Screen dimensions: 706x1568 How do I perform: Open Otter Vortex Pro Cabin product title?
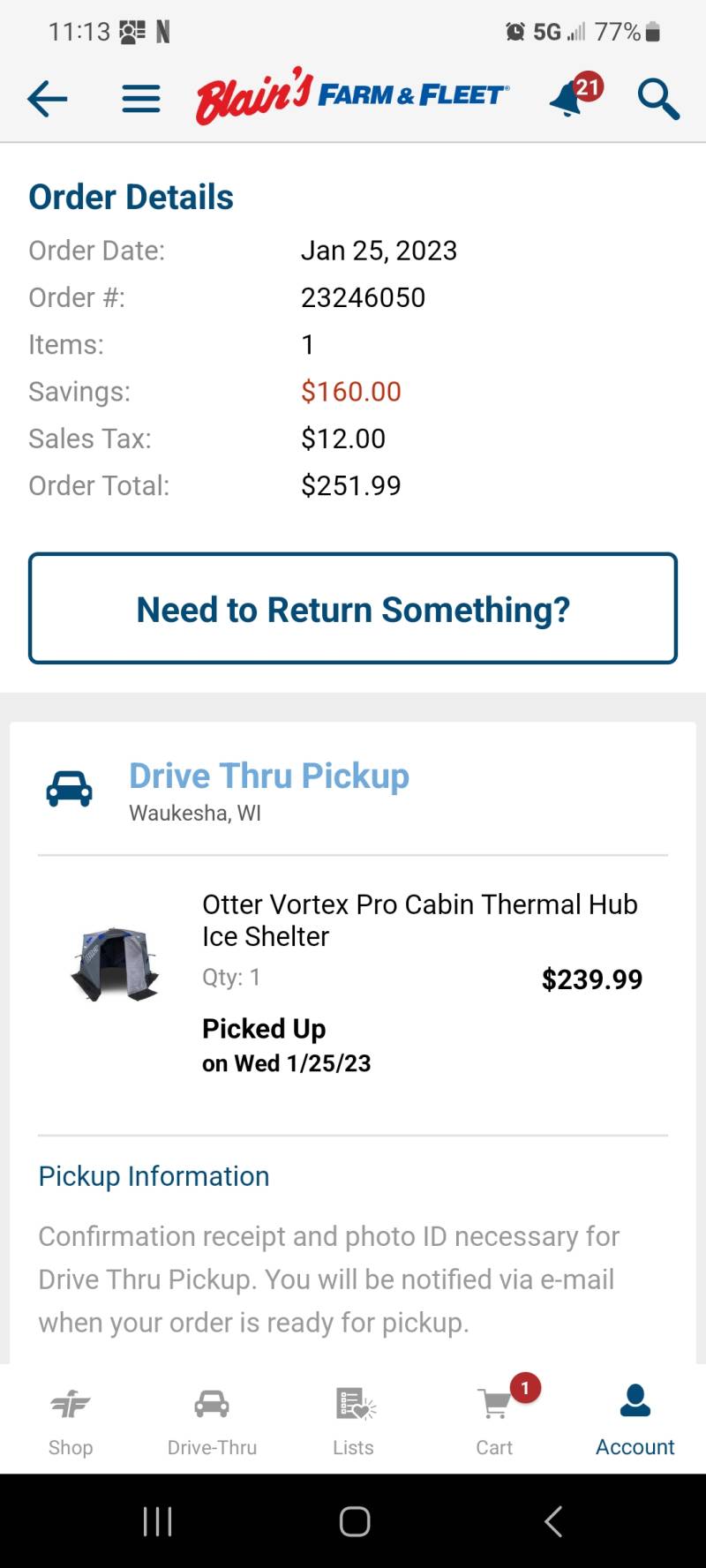[420, 919]
